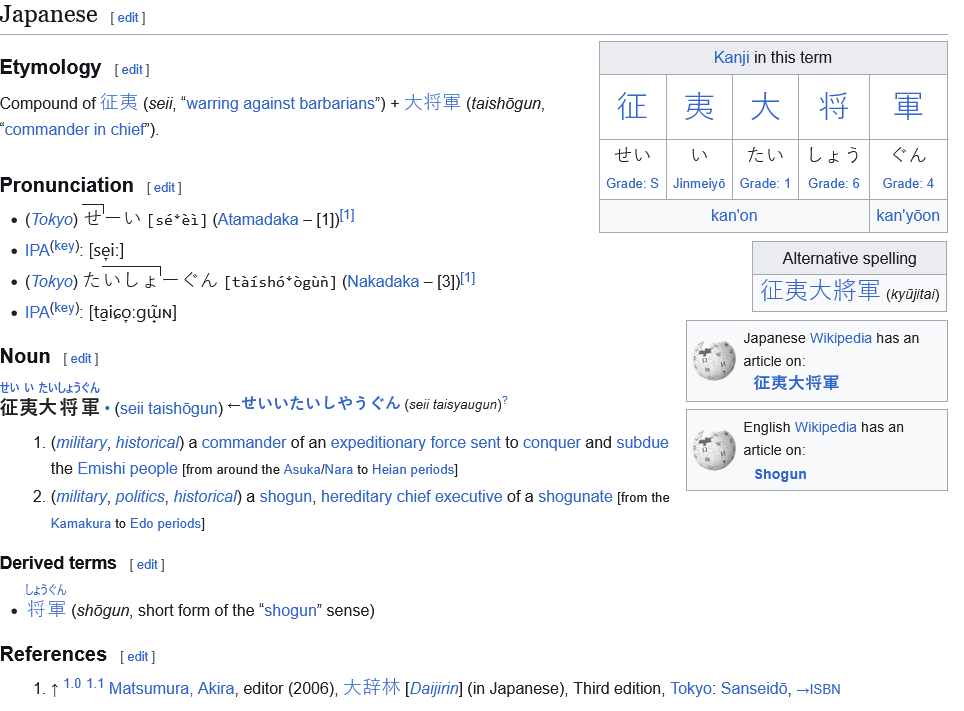Open 'shogun' link in definition 2
Image resolution: width=964 pixels, height=711 pixels.
pyautogui.click(x=285, y=497)
